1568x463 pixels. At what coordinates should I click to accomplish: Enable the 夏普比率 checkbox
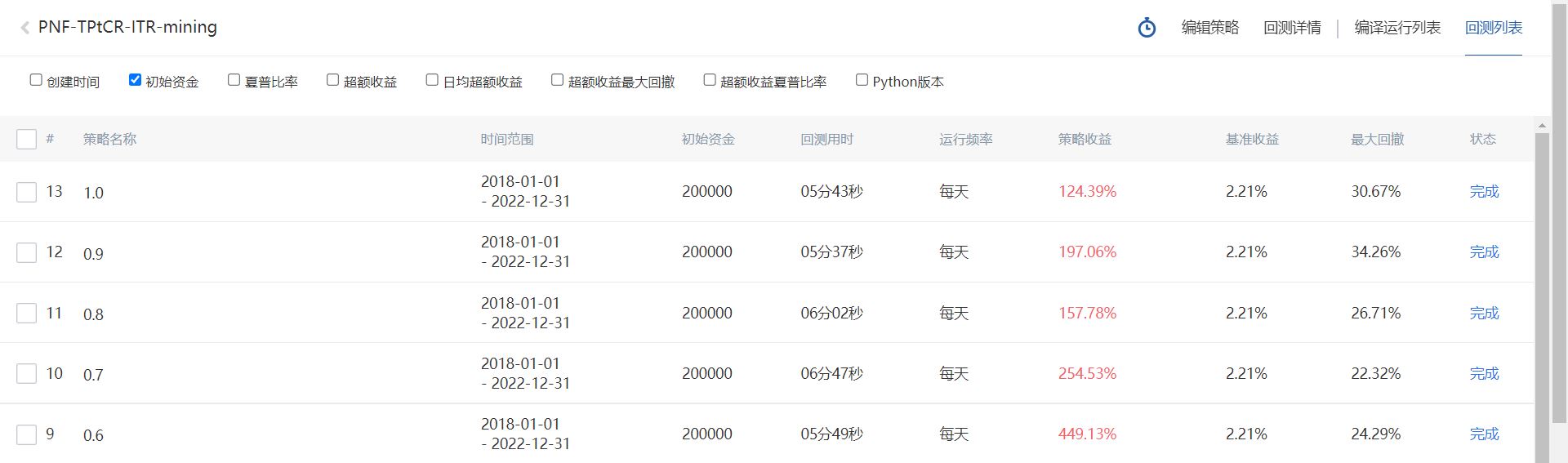pyautogui.click(x=234, y=80)
